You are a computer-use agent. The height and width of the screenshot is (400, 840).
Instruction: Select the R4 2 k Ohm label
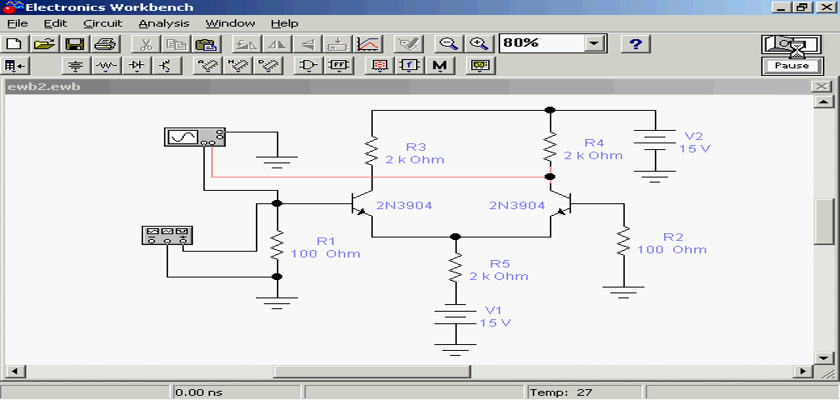coord(593,149)
